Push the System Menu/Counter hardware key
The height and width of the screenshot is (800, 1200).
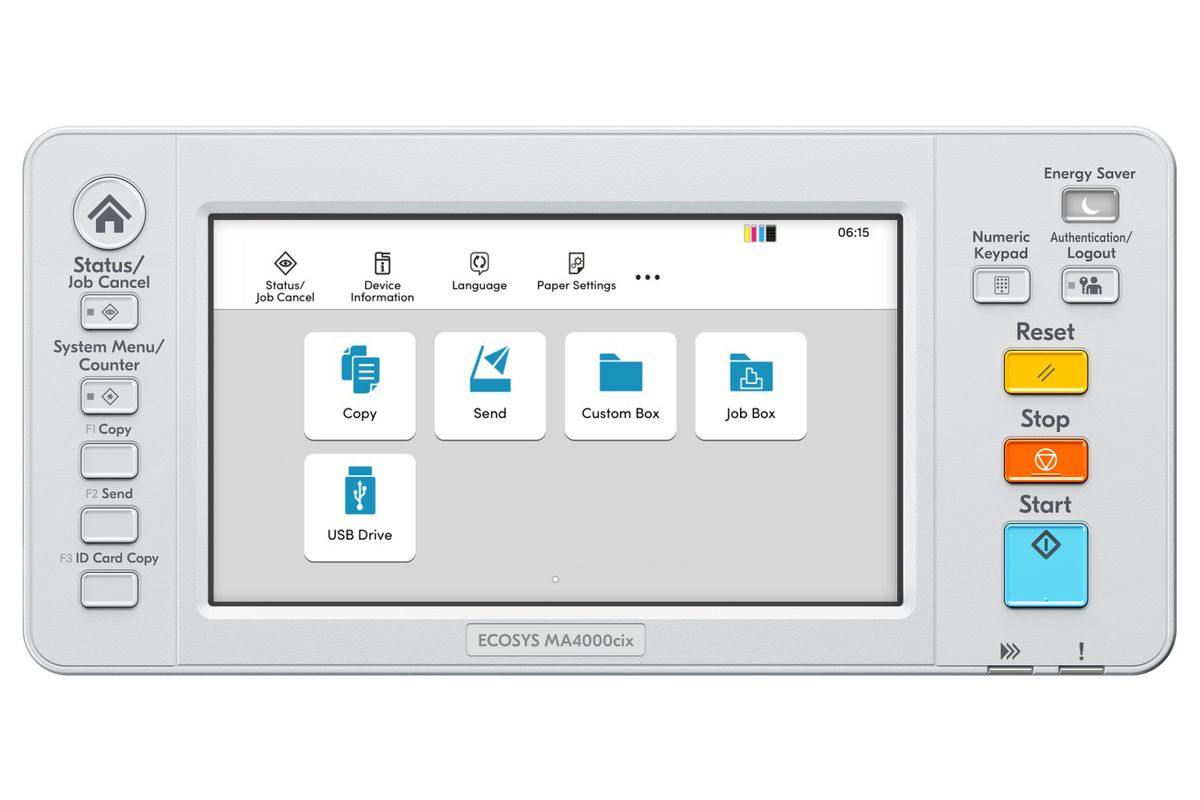click(x=109, y=397)
